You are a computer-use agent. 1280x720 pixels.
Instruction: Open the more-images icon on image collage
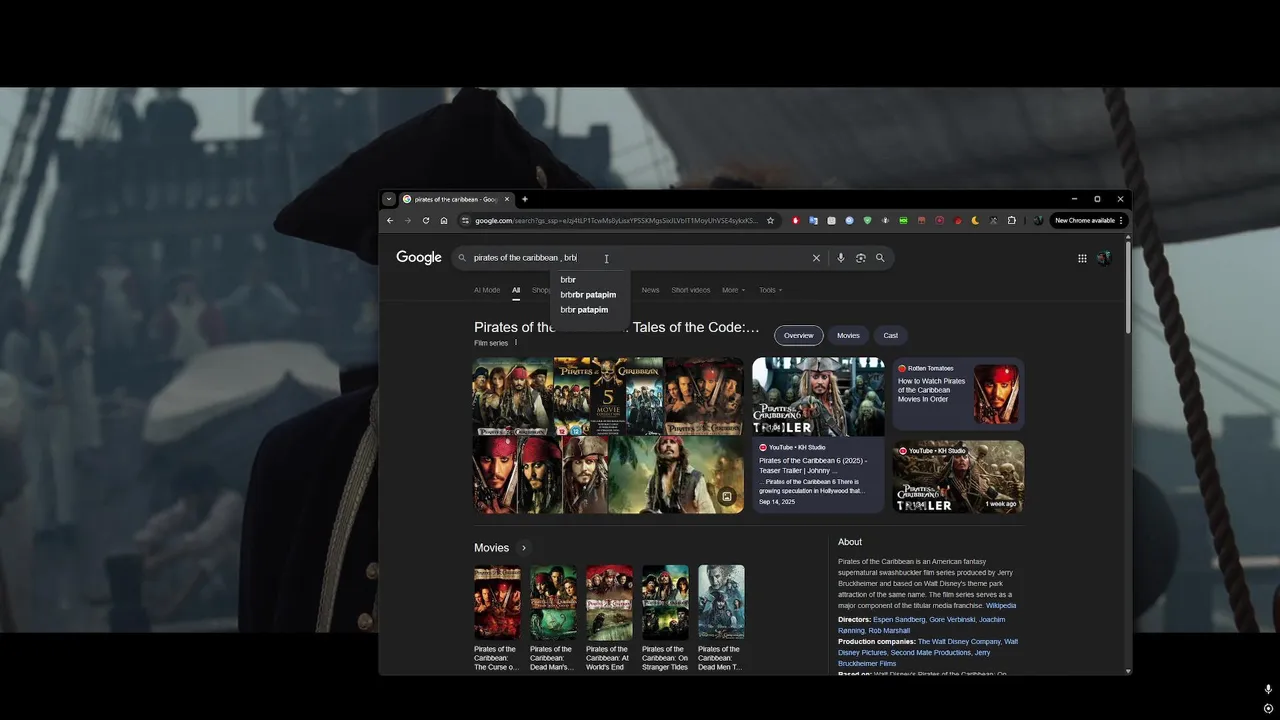(x=727, y=496)
